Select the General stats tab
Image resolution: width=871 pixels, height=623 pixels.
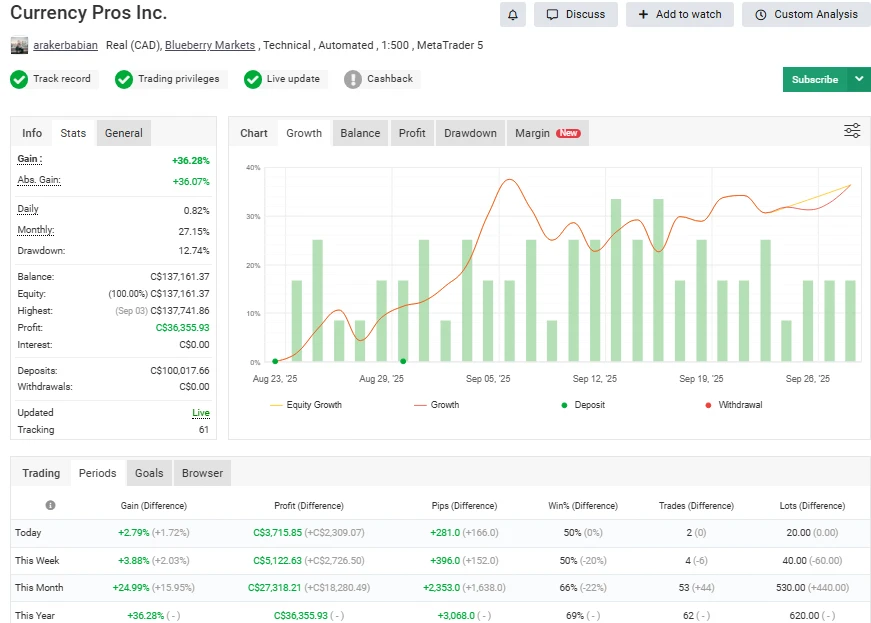pos(124,133)
